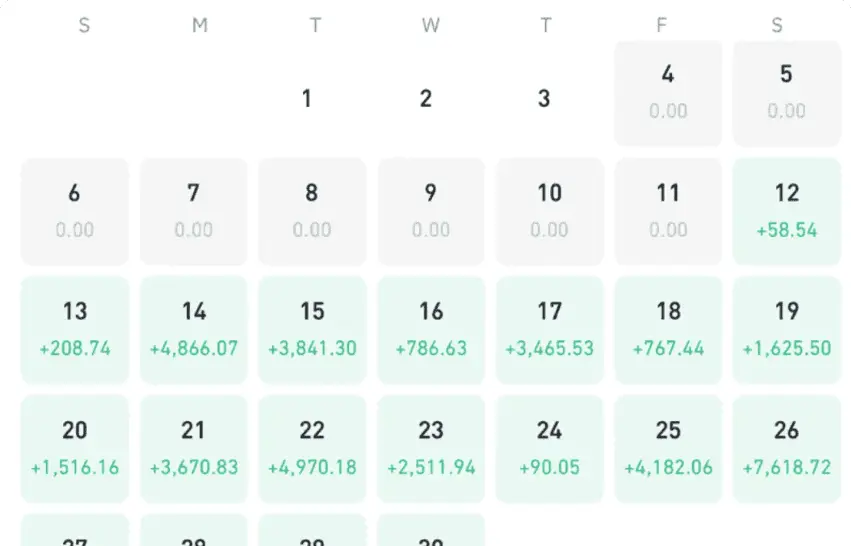Select day 20 showing +1,516.16
The width and height of the screenshot is (851, 546).
pos(75,449)
